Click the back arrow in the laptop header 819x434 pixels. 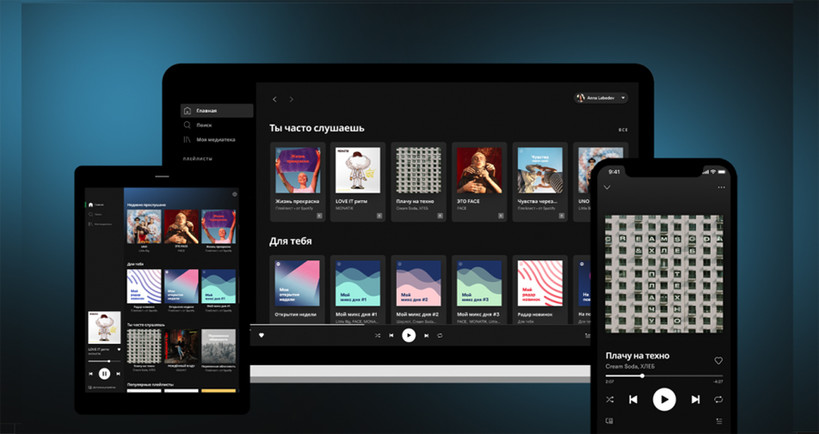[x=276, y=99]
